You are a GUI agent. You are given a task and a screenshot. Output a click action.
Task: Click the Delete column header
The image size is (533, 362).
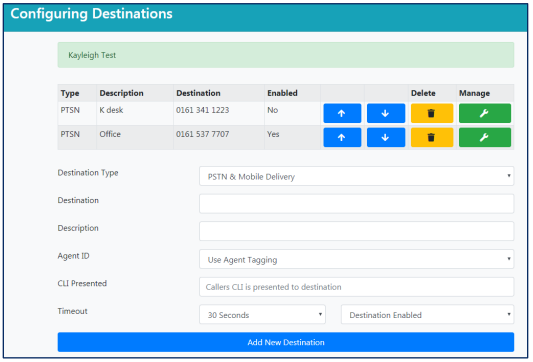click(x=423, y=93)
